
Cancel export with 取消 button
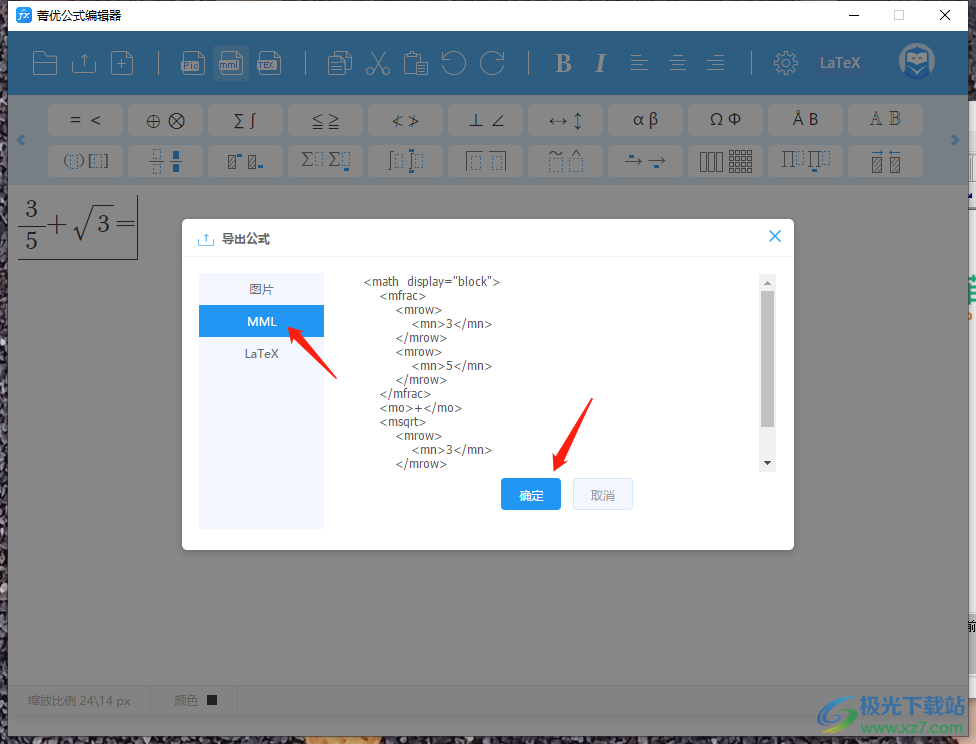603,494
